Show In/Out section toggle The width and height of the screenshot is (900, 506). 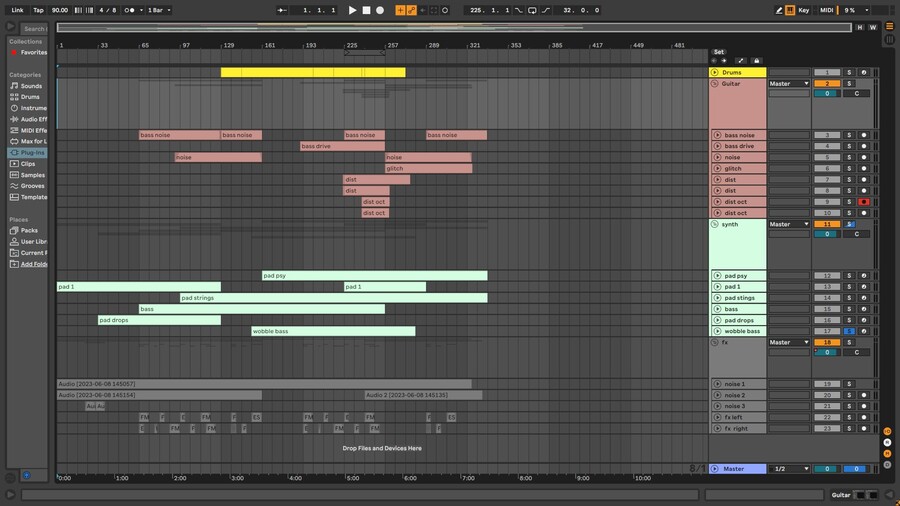pos(887,431)
